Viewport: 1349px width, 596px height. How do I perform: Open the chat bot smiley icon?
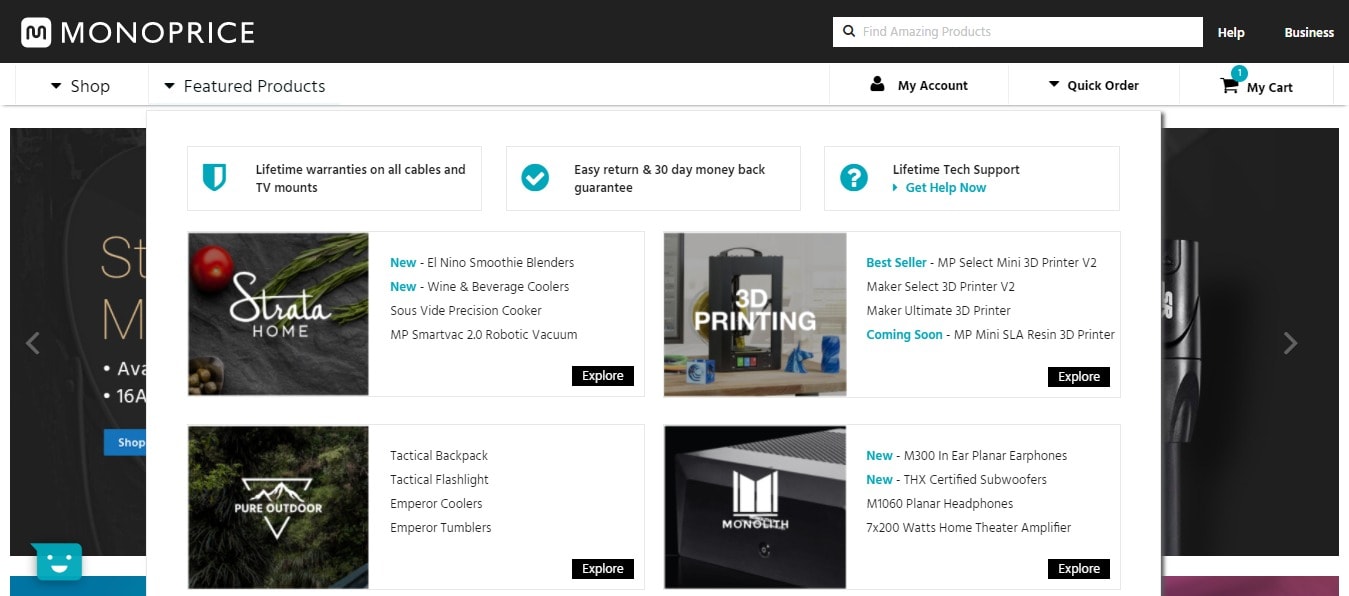[x=58, y=563]
